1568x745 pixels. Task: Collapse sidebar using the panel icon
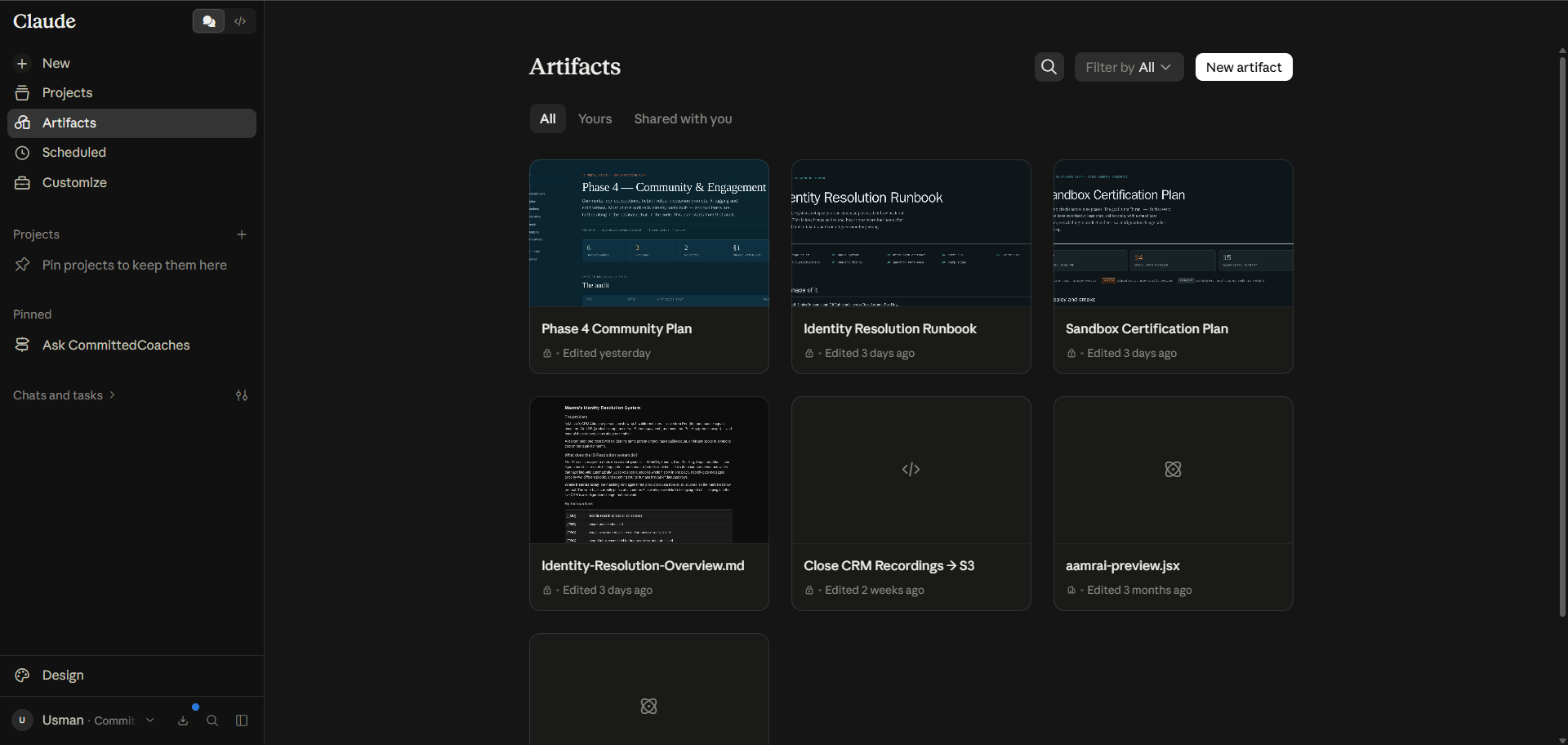click(x=242, y=720)
